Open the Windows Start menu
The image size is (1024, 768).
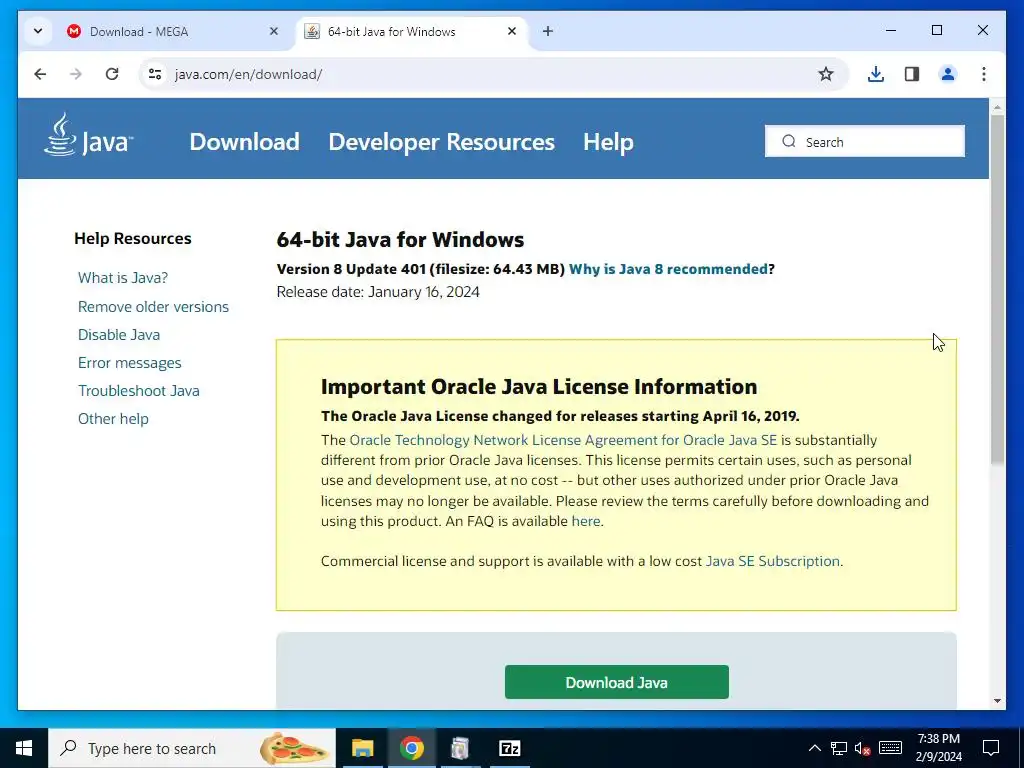coord(24,748)
